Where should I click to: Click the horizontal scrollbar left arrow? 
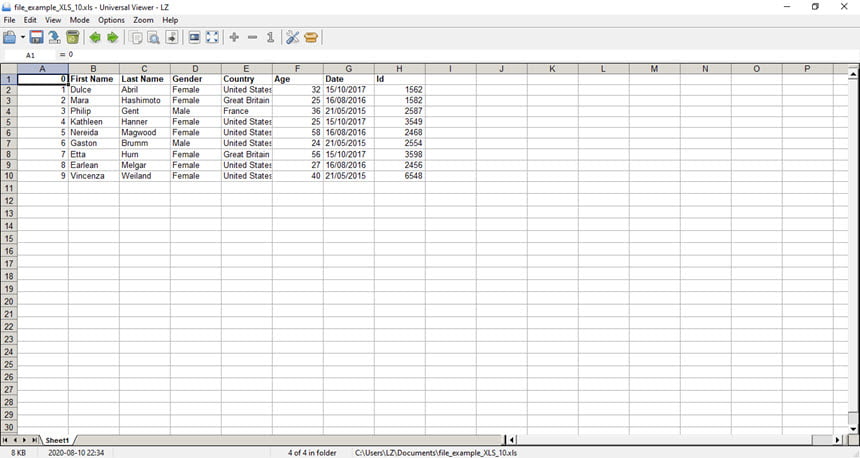coord(511,440)
